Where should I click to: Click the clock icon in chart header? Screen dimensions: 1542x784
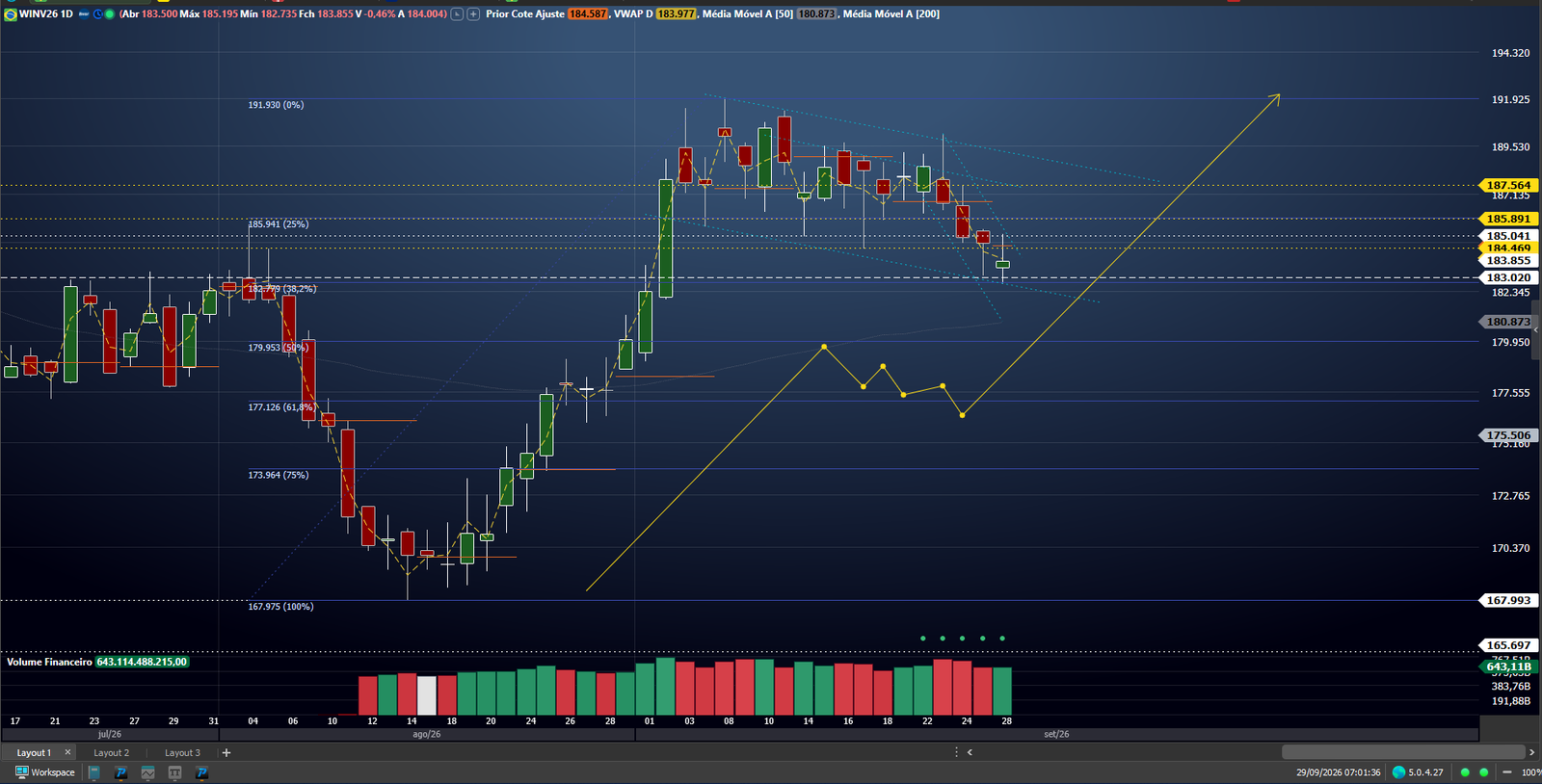97,14
